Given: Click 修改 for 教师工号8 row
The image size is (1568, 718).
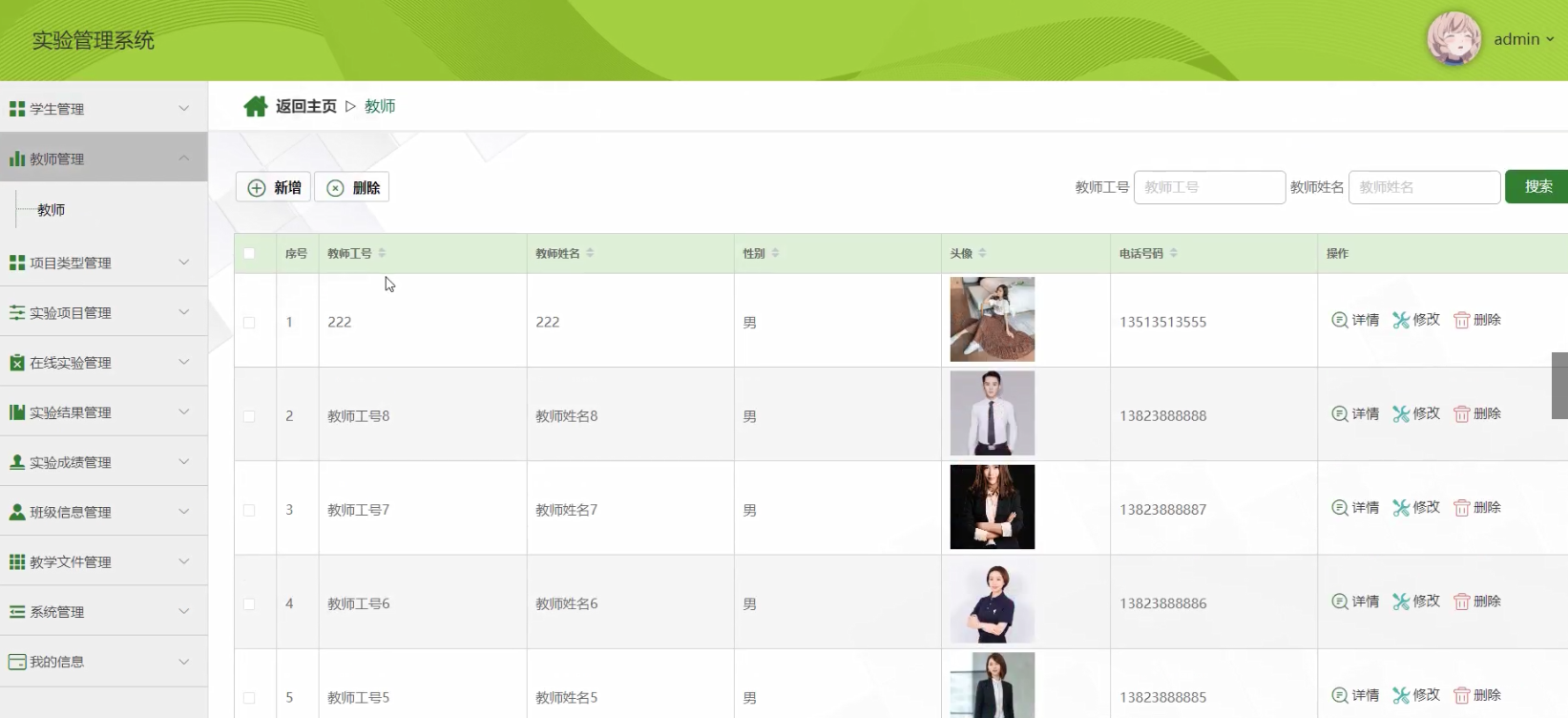Looking at the screenshot, I should [x=1416, y=413].
